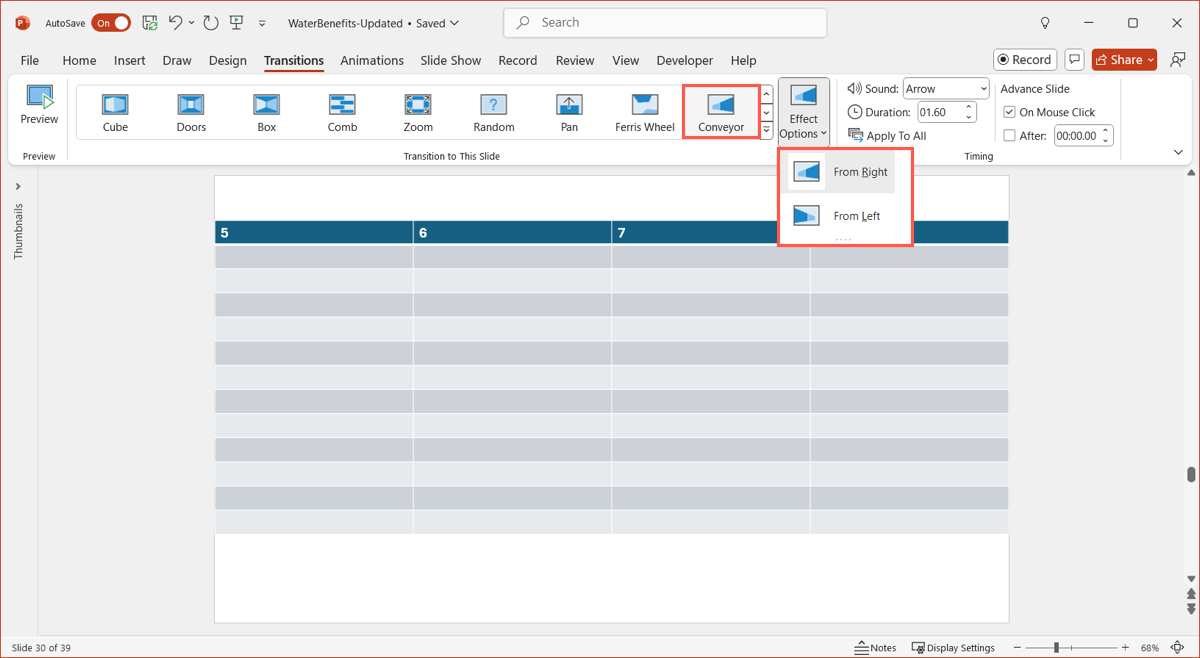This screenshot has height=658, width=1200.
Task: Zoom in with the plus button
Action: (x=1125, y=648)
